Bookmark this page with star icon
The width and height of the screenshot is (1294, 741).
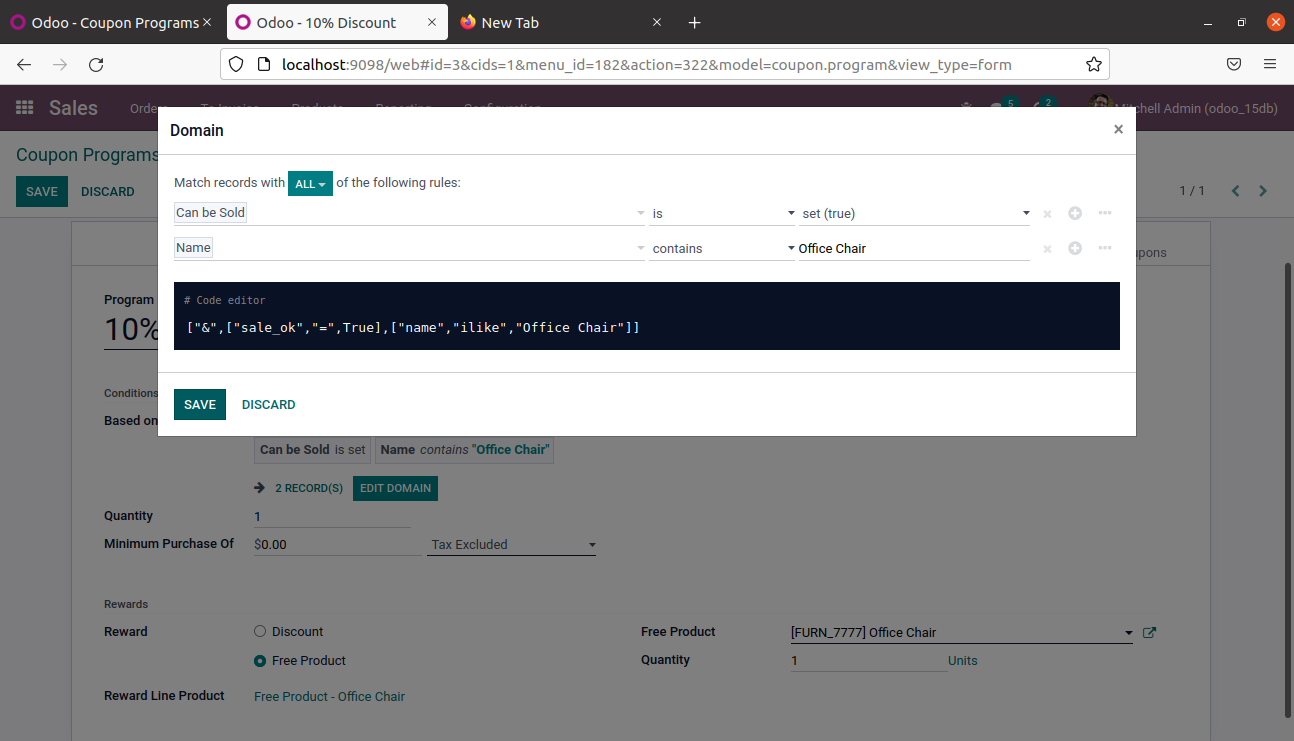click(x=1094, y=64)
